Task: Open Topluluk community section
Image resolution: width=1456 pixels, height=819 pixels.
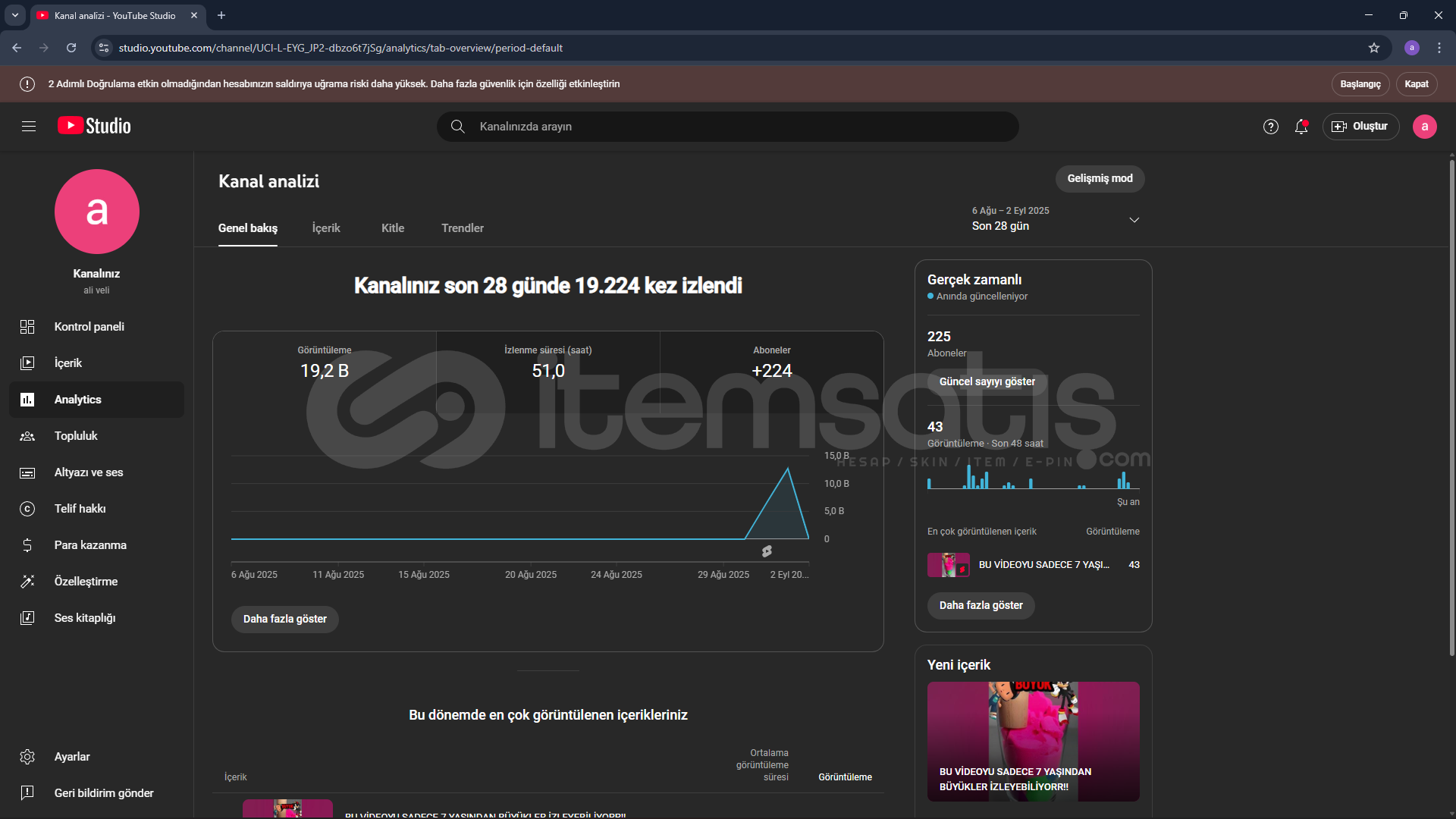Action: pos(97,436)
